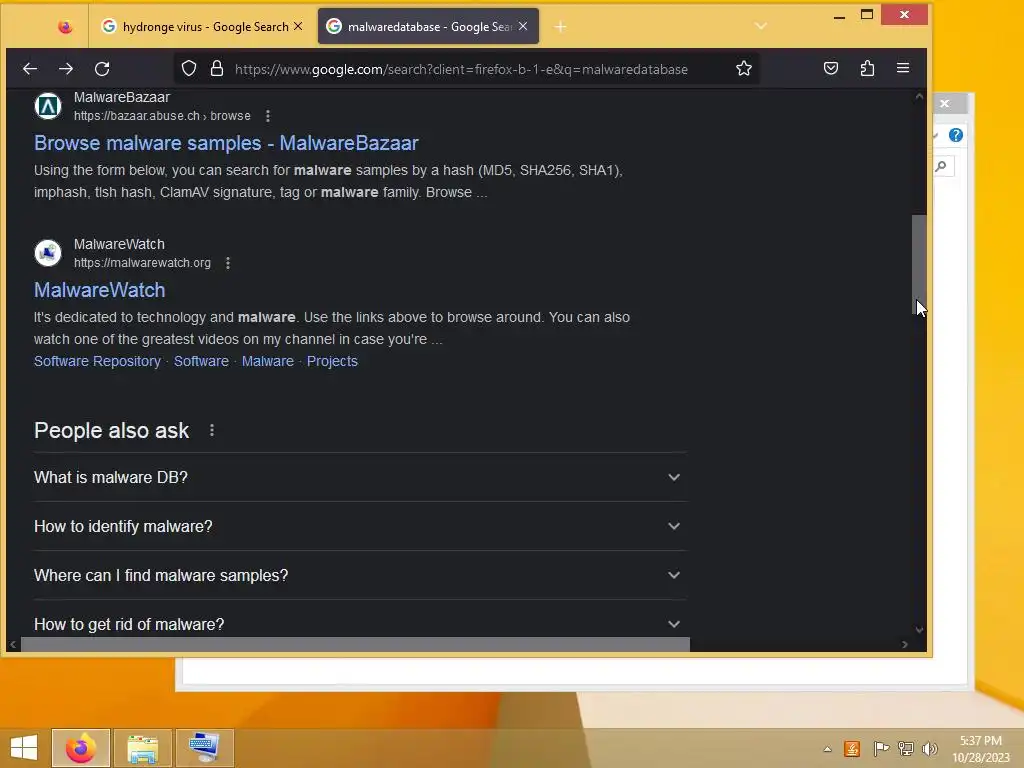The image size is (1024, 768).
Task: View site security padlock info
Action: tap(217, 69)
